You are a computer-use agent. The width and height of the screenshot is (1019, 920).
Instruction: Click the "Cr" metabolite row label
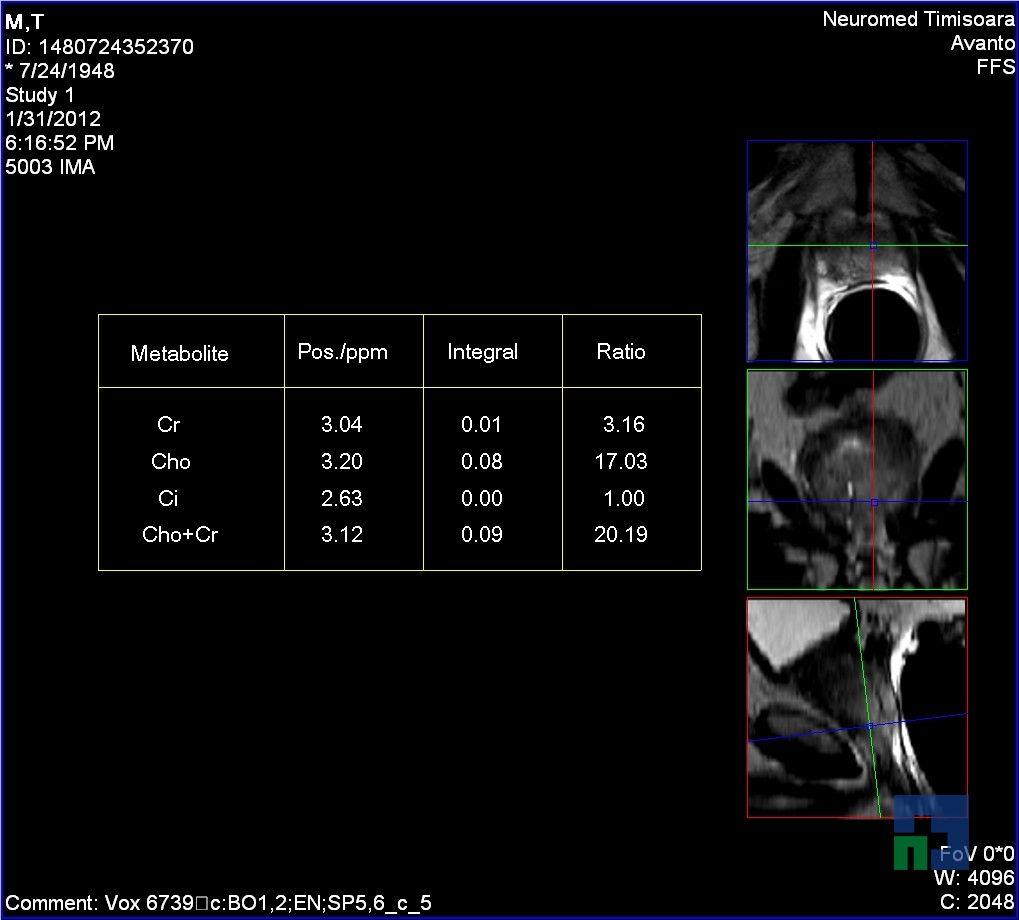[168, 425]
